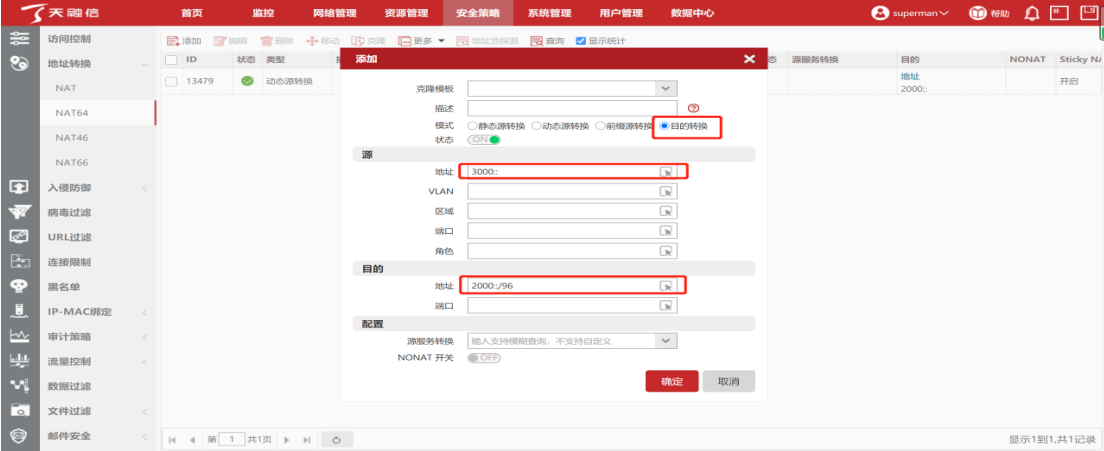Expand the IP-MAC绑定 chevron

[x=144, y=312]
